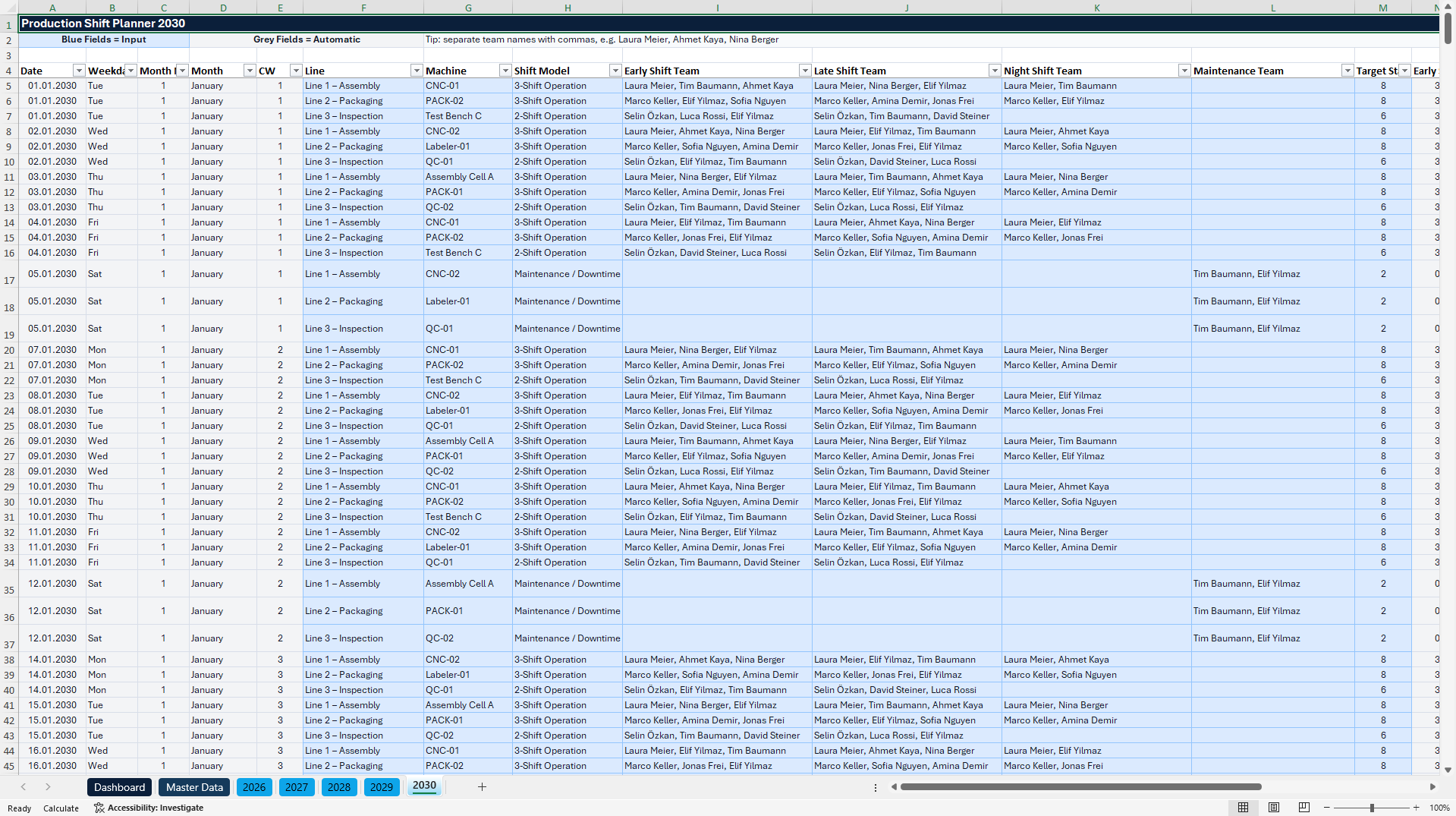This screenshot has height=816, width=1456.
Task: Go to next sheet tab arrow
Action: point(48,787)
